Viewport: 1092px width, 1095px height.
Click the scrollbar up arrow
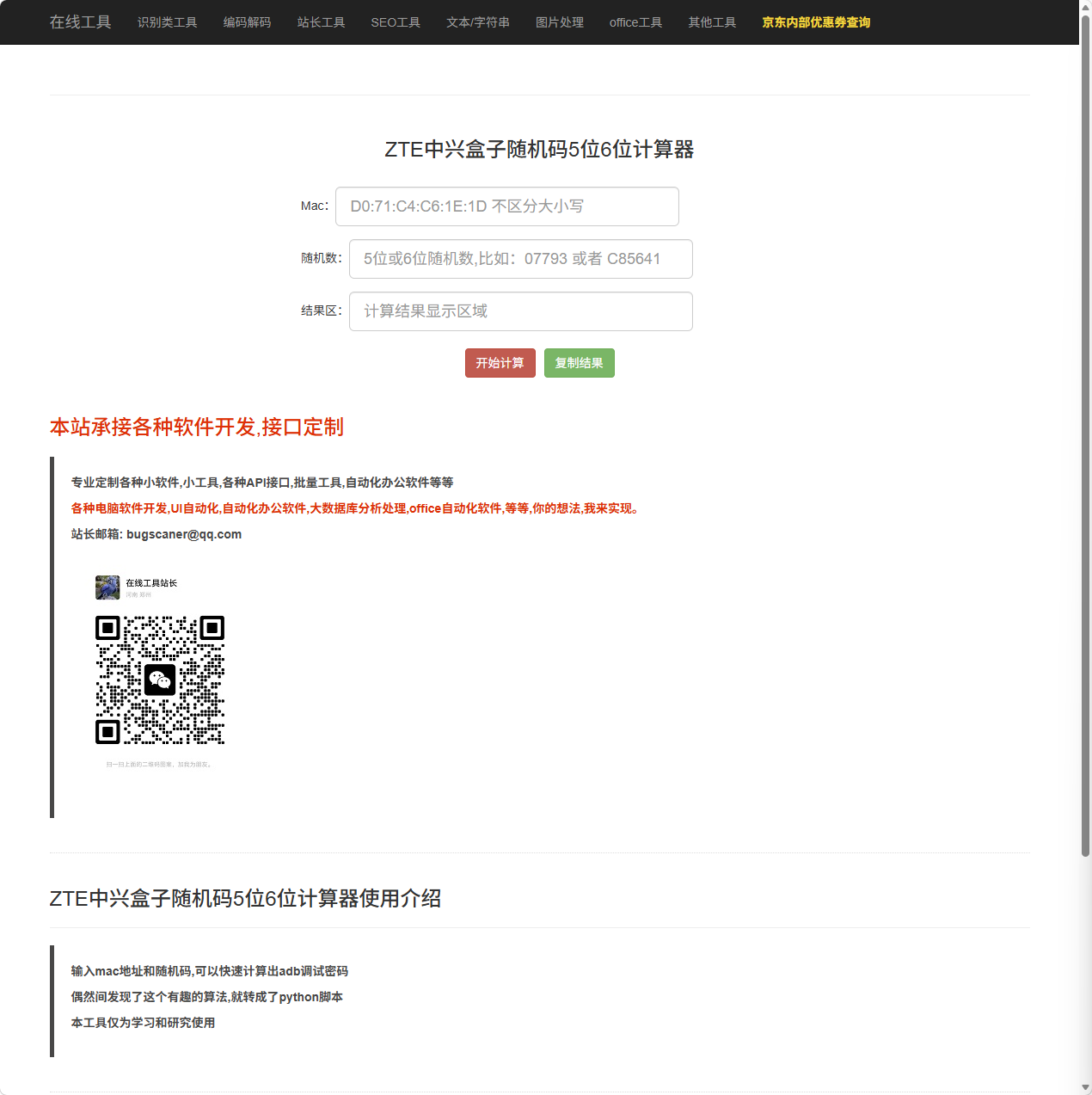click(1085, 6)
